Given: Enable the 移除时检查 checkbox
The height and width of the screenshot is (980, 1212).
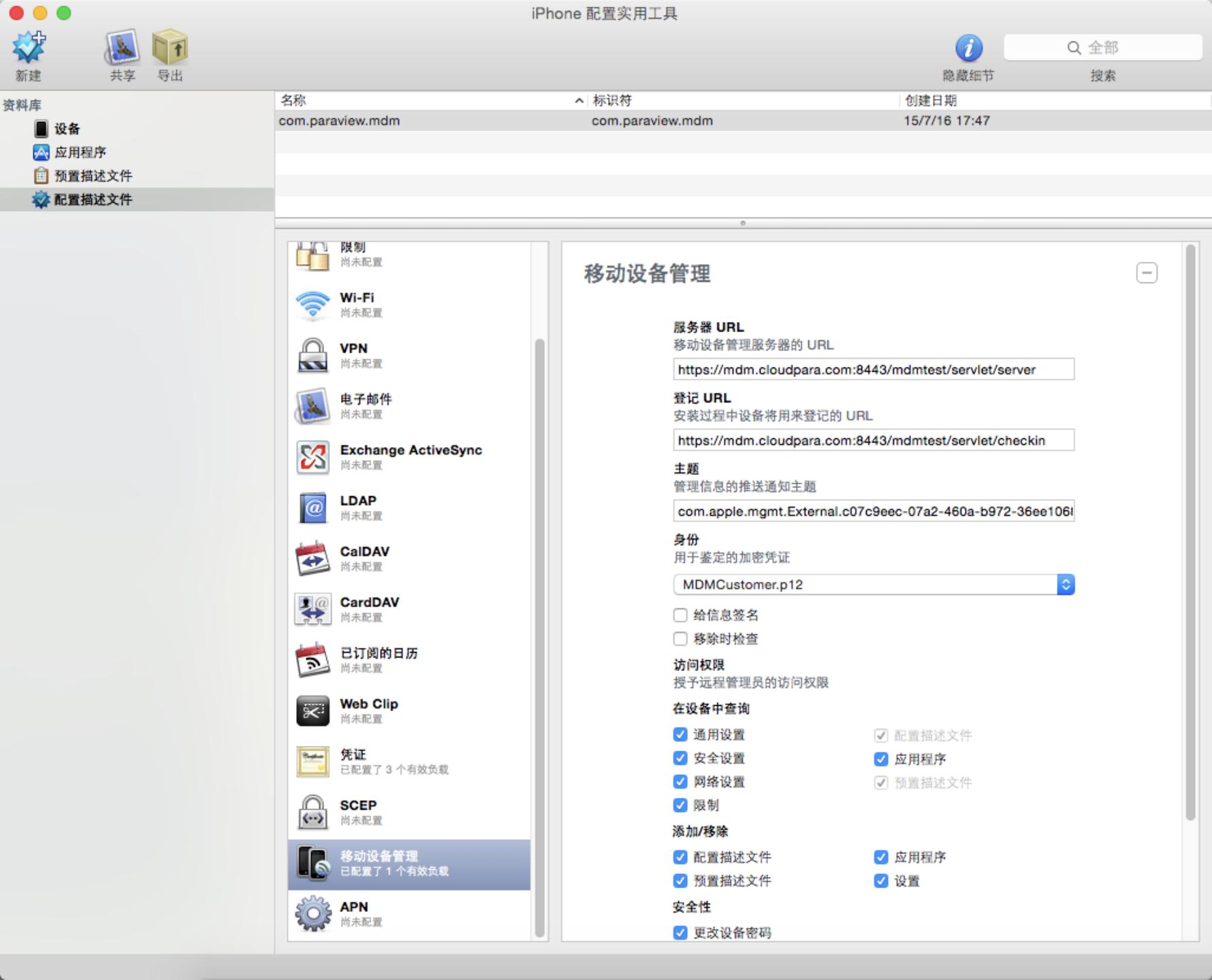Looking at the screenshot, I should coord(680,639).
